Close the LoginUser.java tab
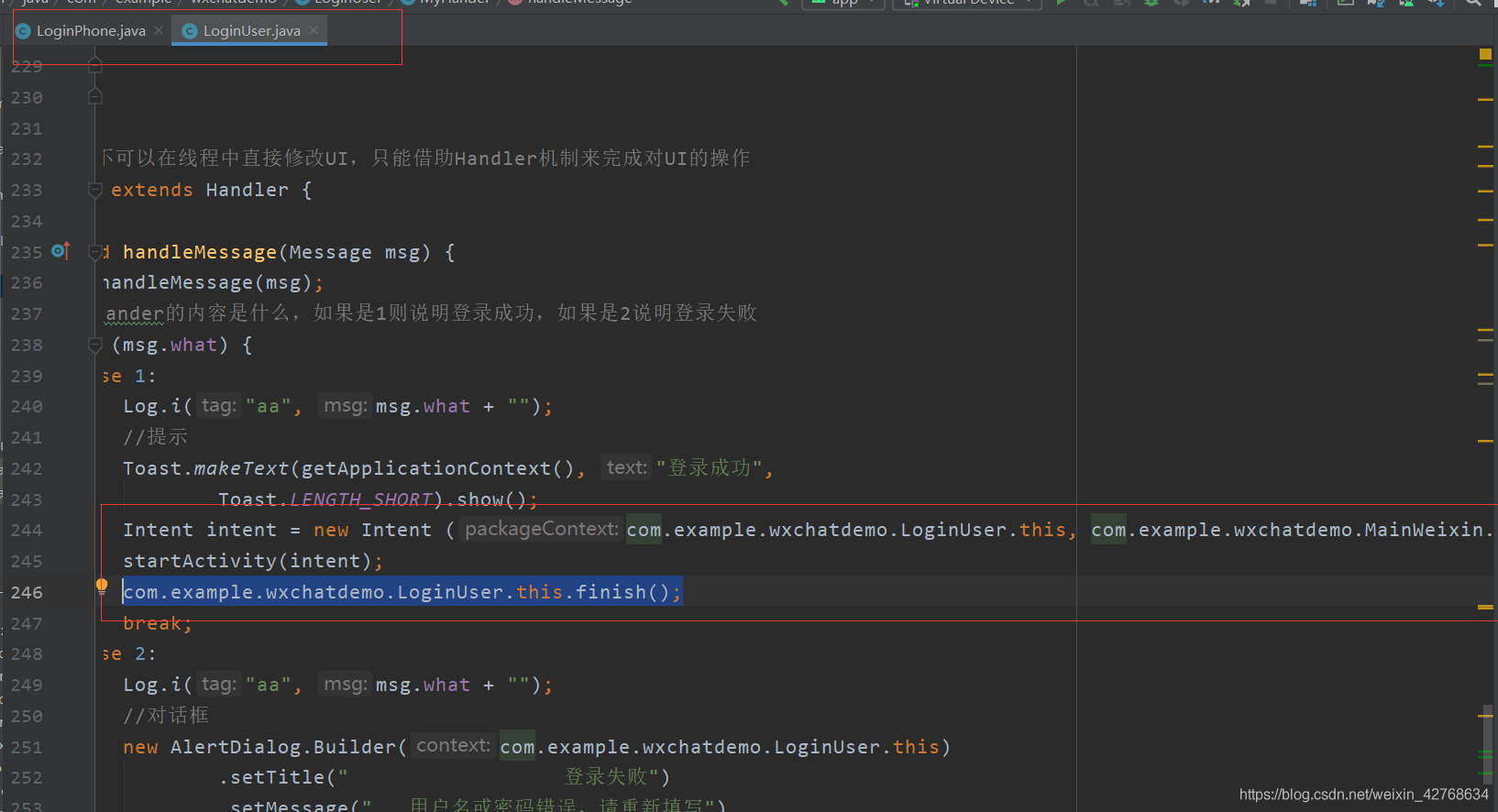1498x812 pixels. tap(314, 30)
